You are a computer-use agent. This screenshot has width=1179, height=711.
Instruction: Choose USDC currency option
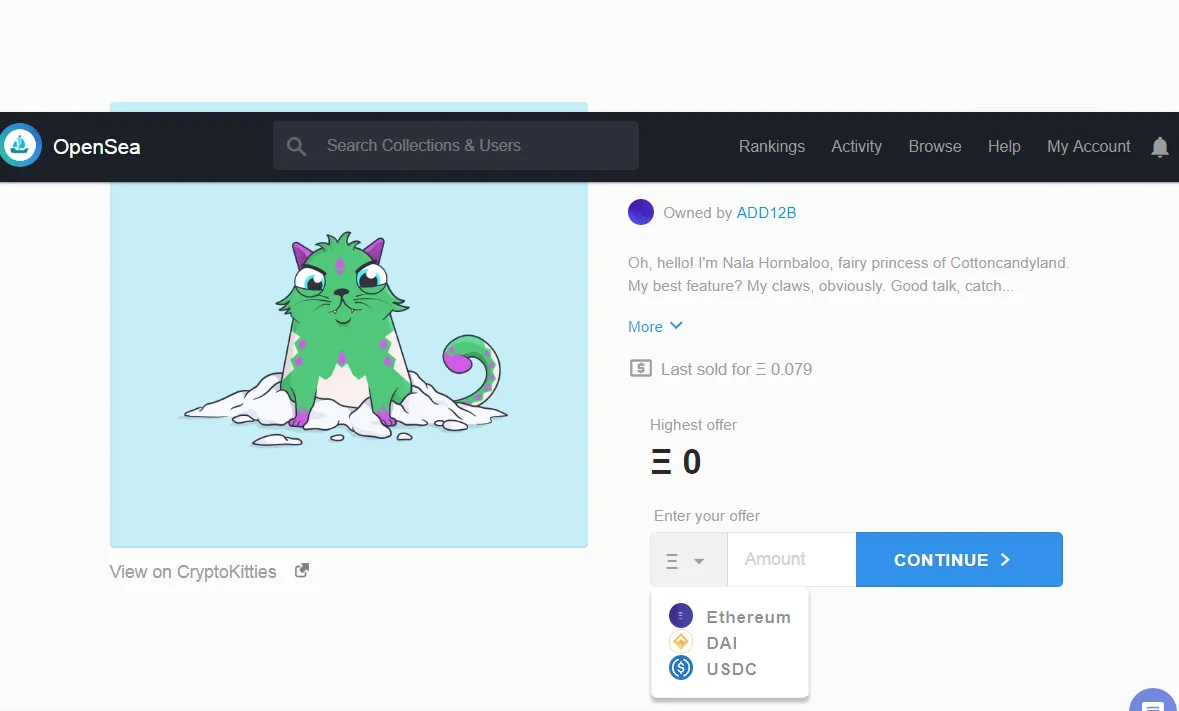click(x=732, y=669)
